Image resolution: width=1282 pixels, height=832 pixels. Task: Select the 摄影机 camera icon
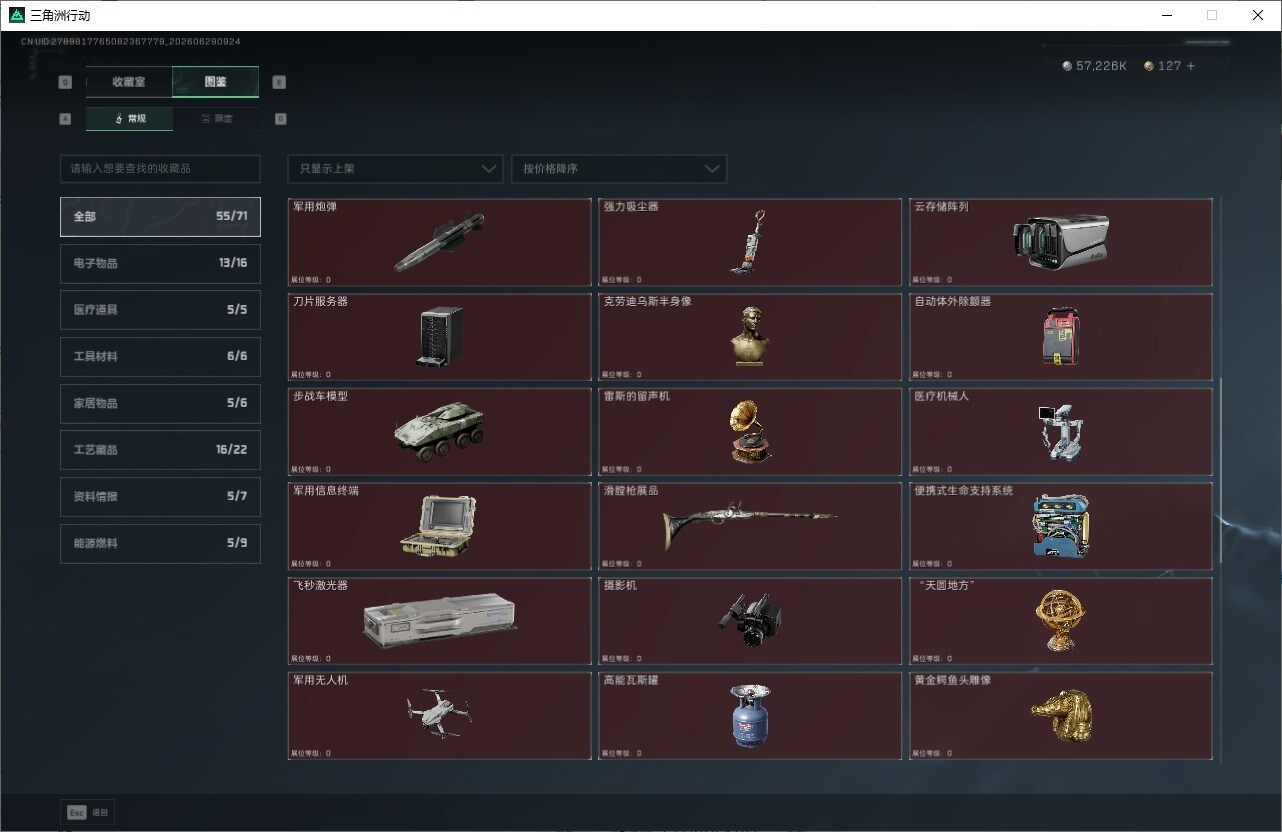(x=750, y=620)
